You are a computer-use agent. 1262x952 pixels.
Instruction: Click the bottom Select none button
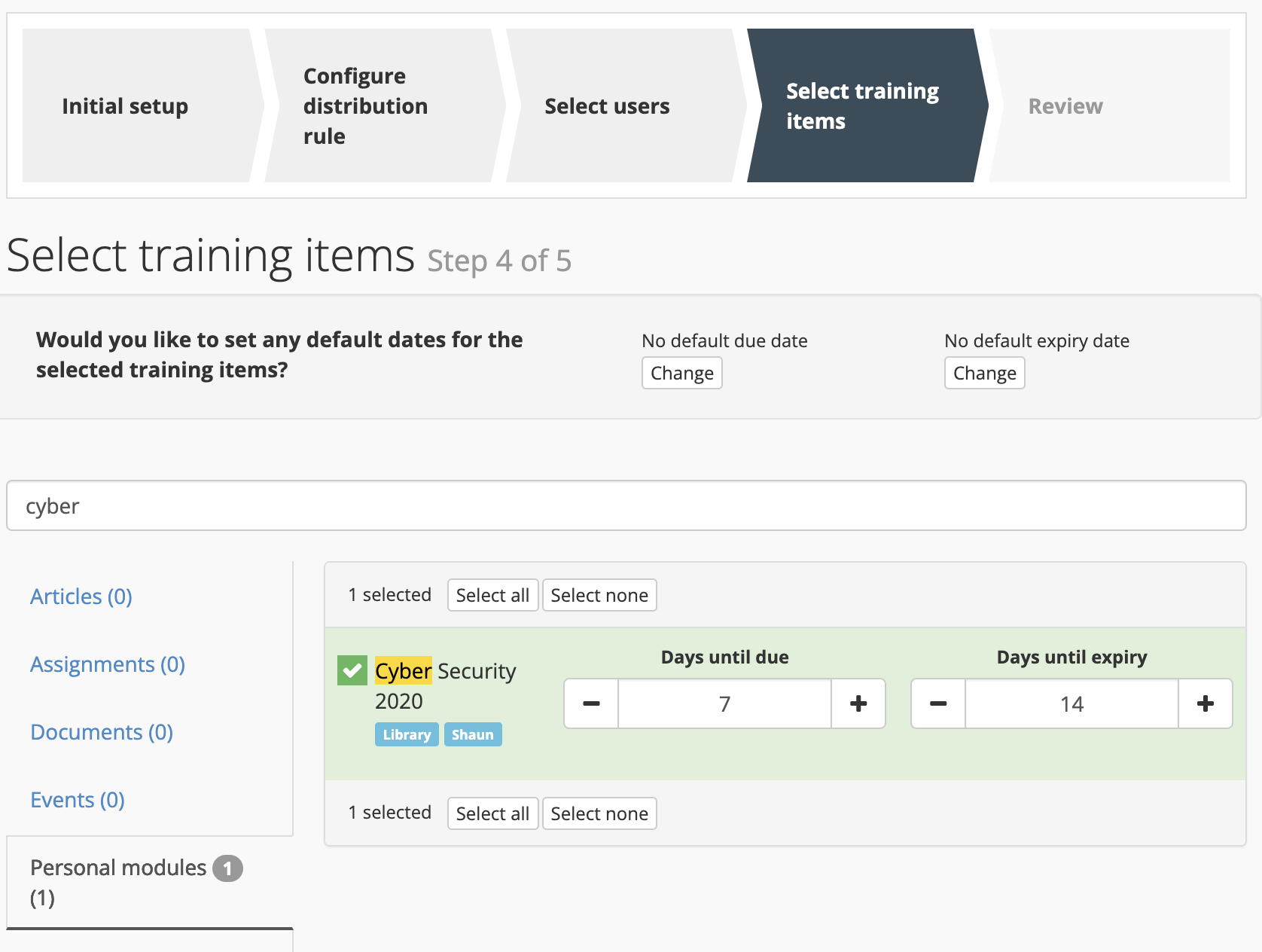[x=599, y=813]
